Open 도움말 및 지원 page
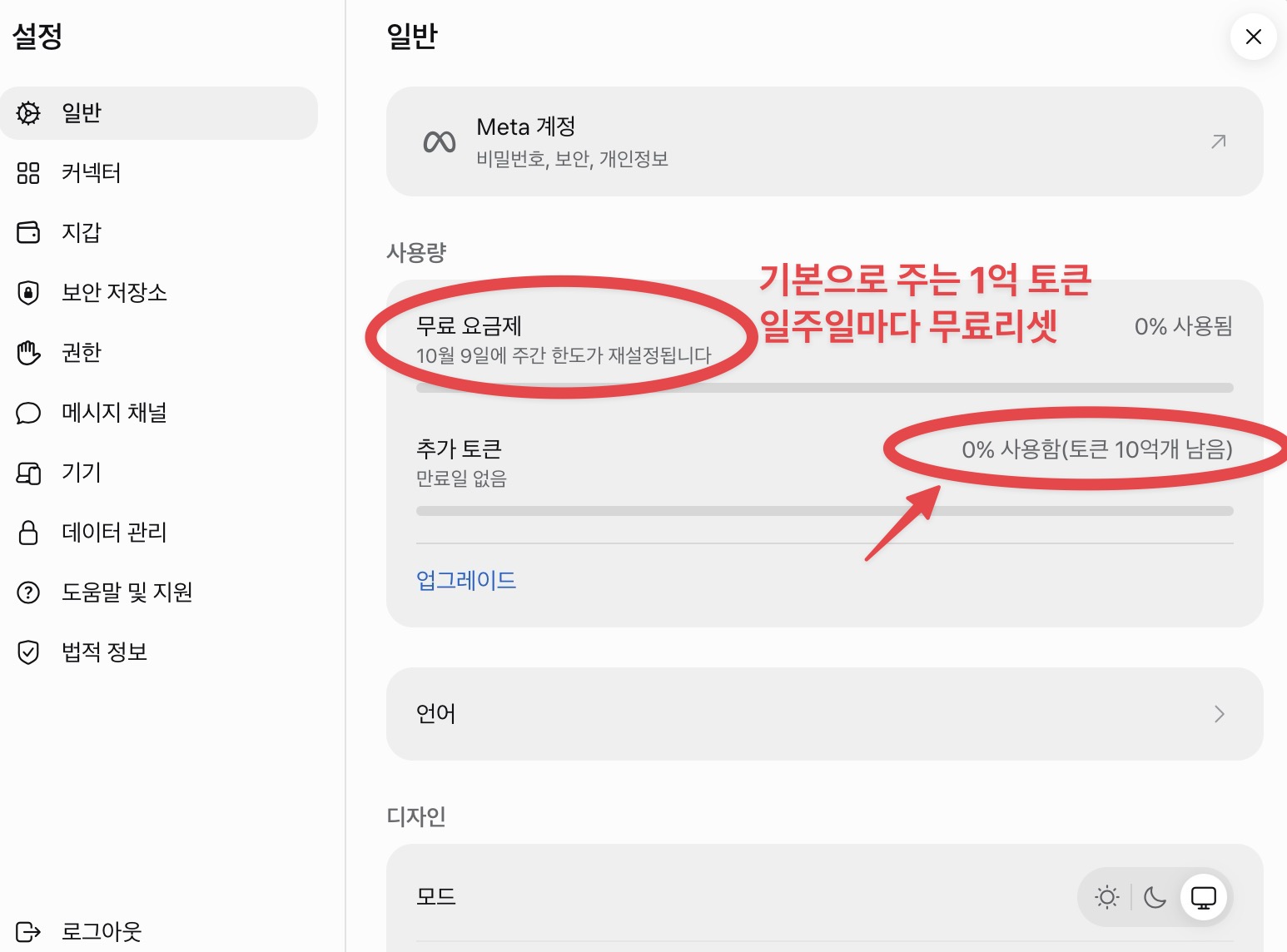The height and width of the screenshot is (952, 1287). coord(159,593)
